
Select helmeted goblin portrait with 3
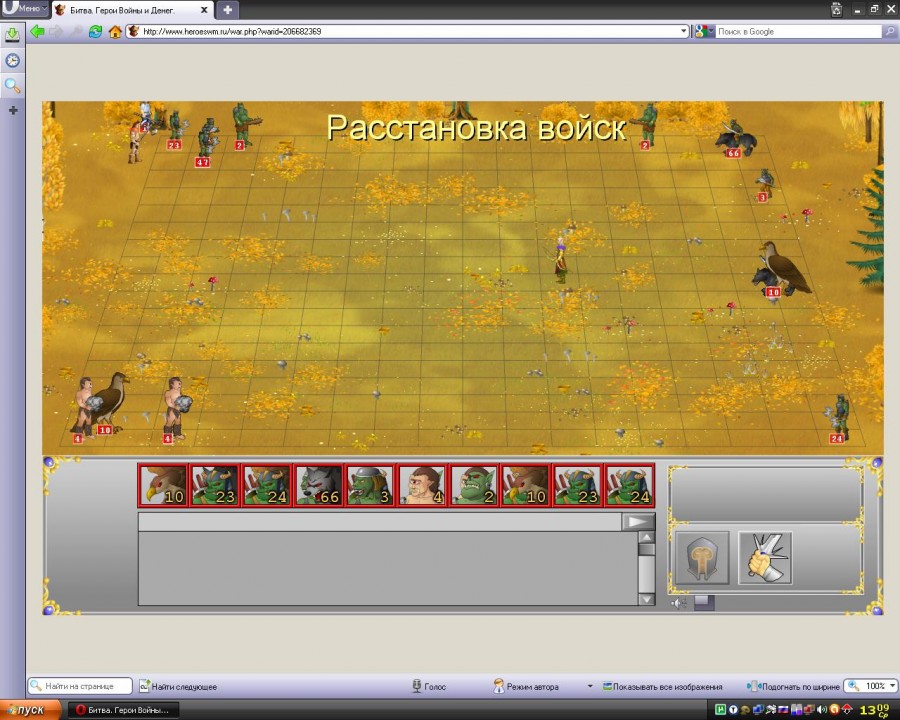point(370,485)
